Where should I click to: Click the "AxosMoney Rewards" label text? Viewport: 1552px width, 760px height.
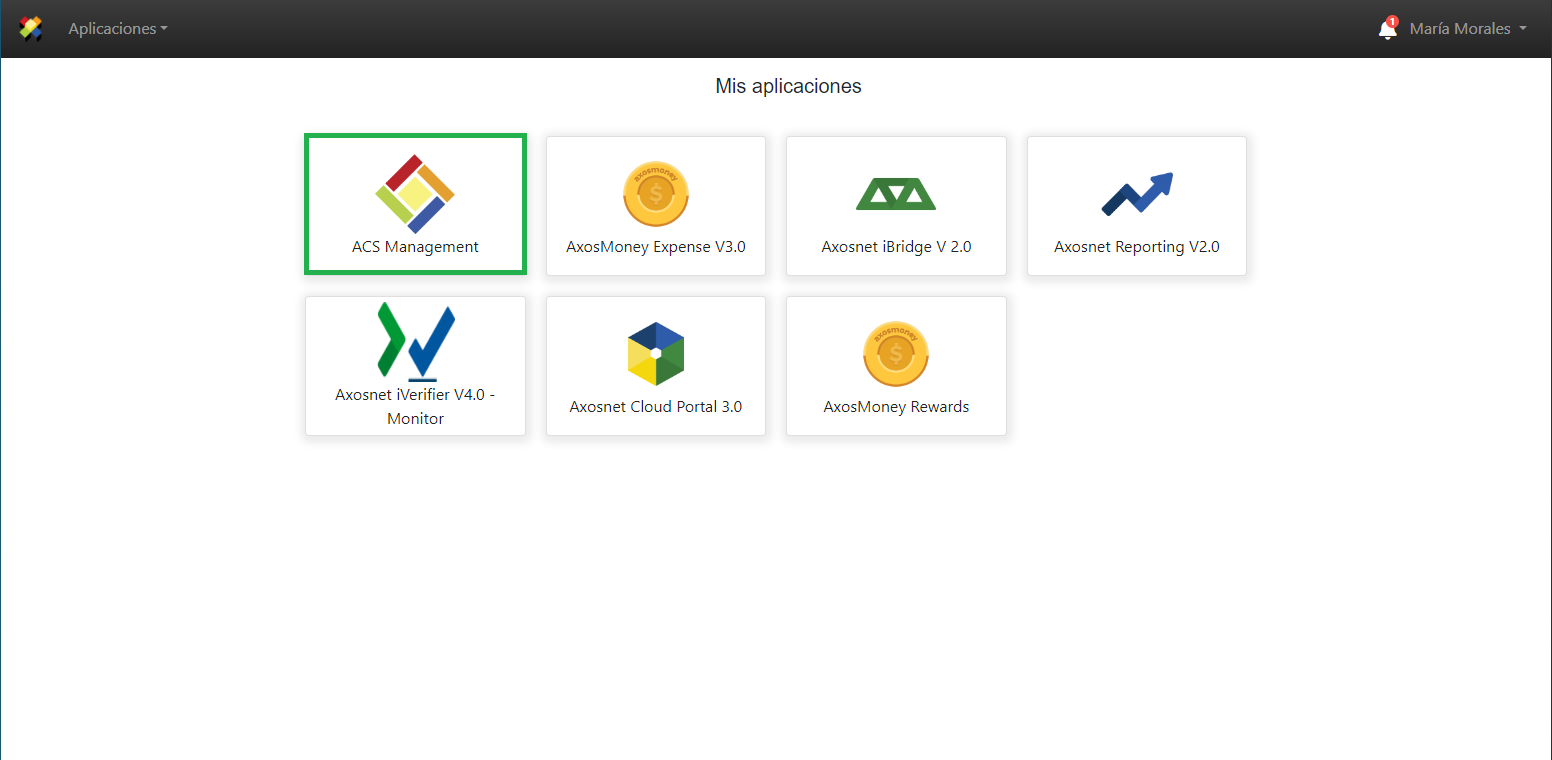click(x=896, y=407)
